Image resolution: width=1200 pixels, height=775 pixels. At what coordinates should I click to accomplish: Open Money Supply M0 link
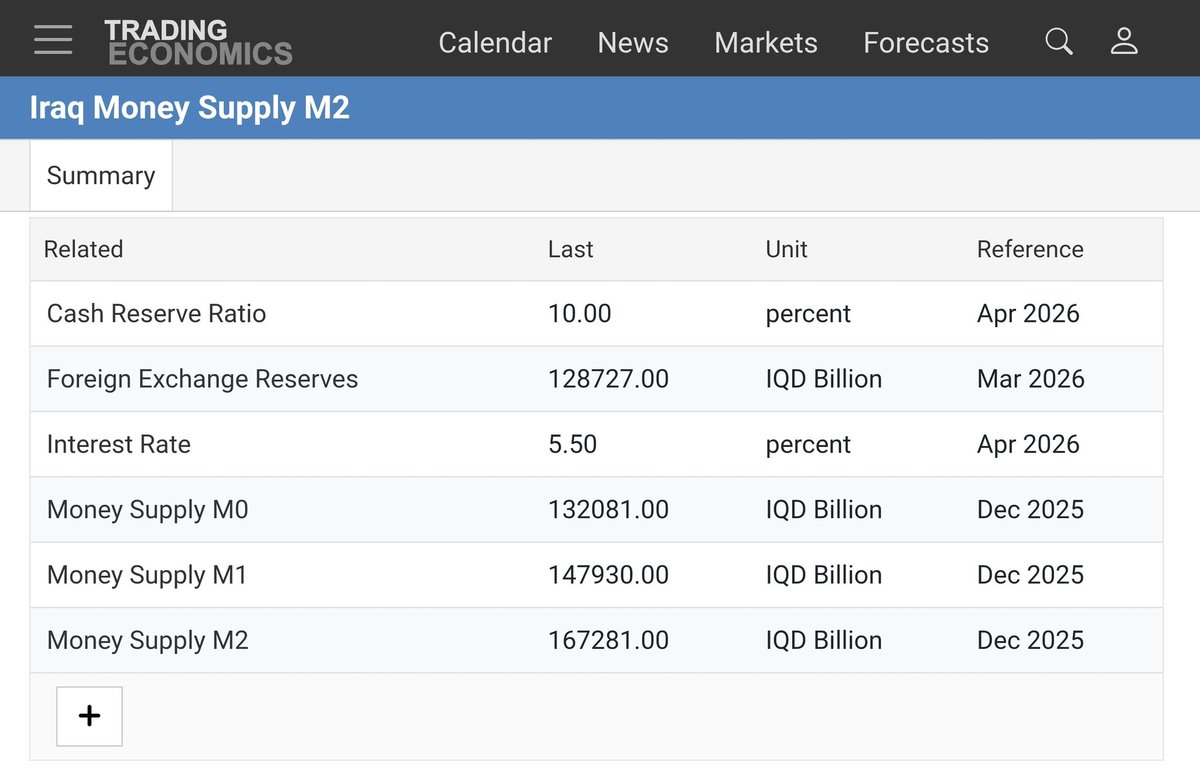tap(147, 509)
